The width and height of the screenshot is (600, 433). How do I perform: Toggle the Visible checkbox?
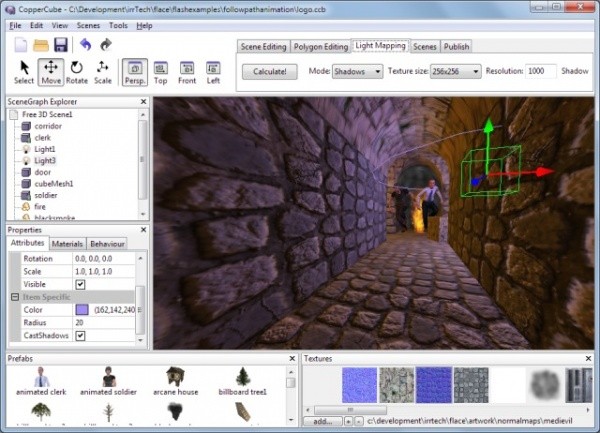pyautogui.click(x=80, y=284)
